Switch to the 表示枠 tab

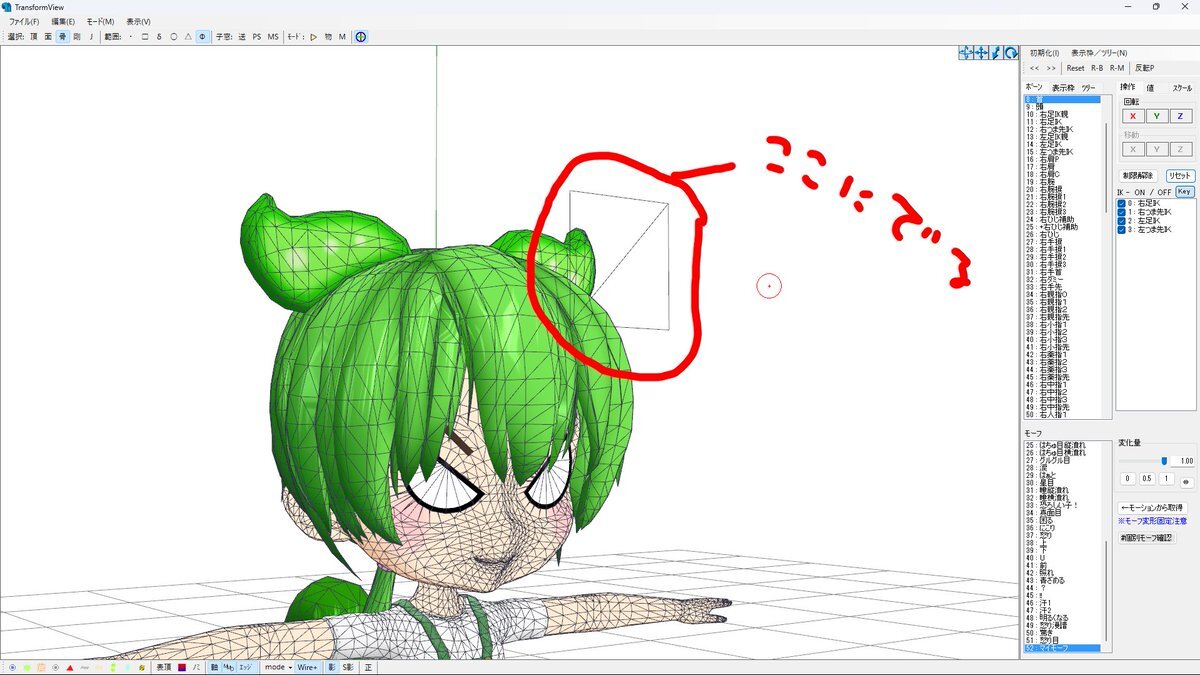[1063, 88]
